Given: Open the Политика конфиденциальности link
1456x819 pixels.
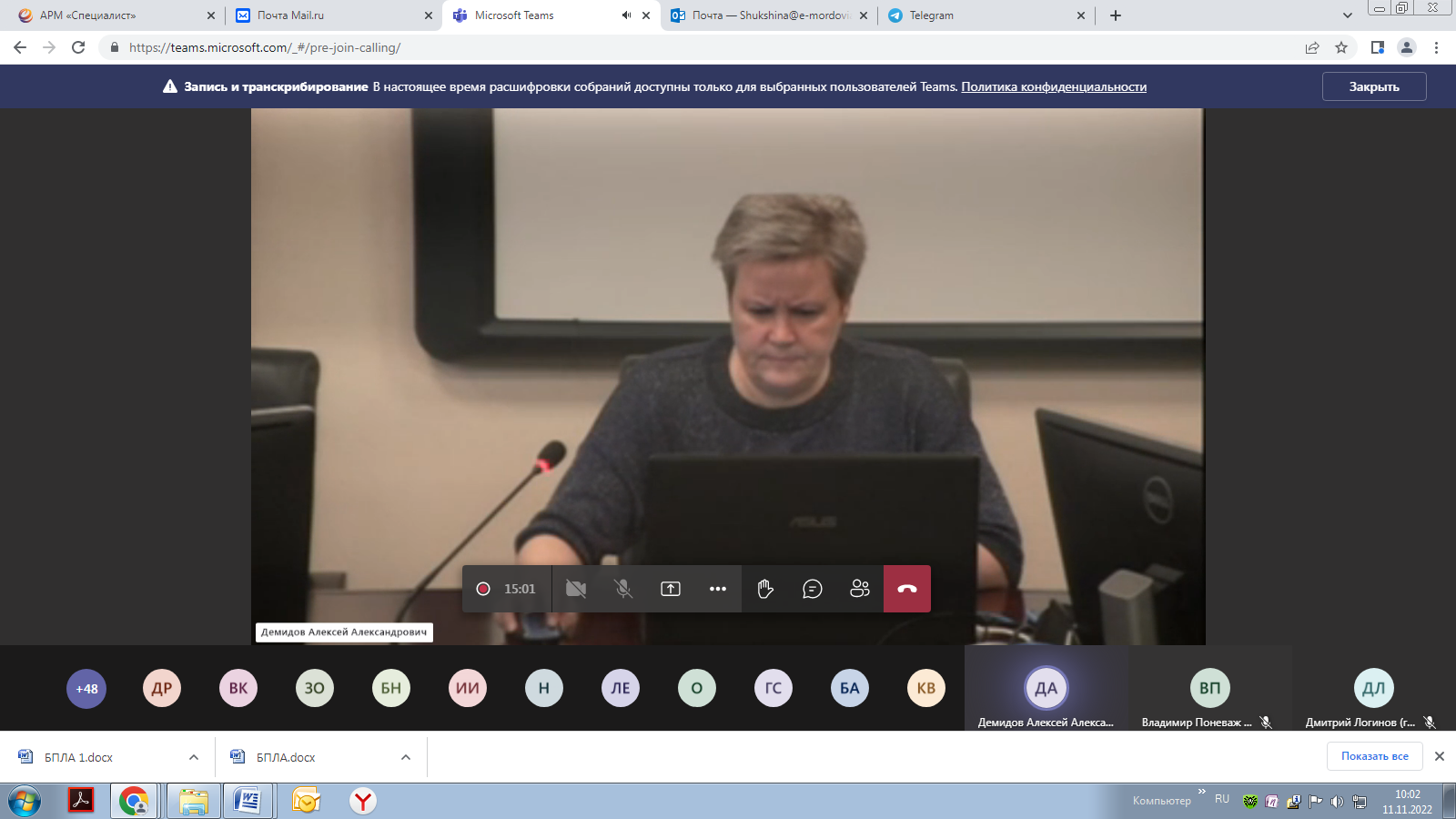Looking at the screenshot, I should [1054, 86].
